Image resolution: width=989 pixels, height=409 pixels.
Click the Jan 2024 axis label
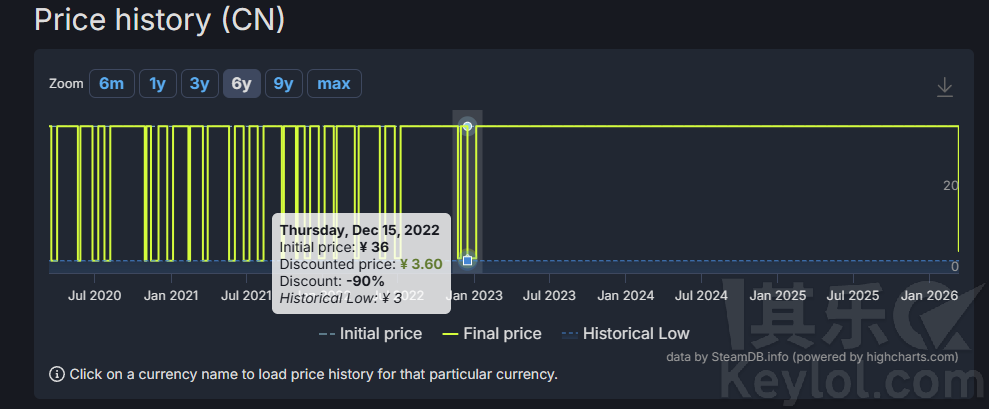coord(625,296)
